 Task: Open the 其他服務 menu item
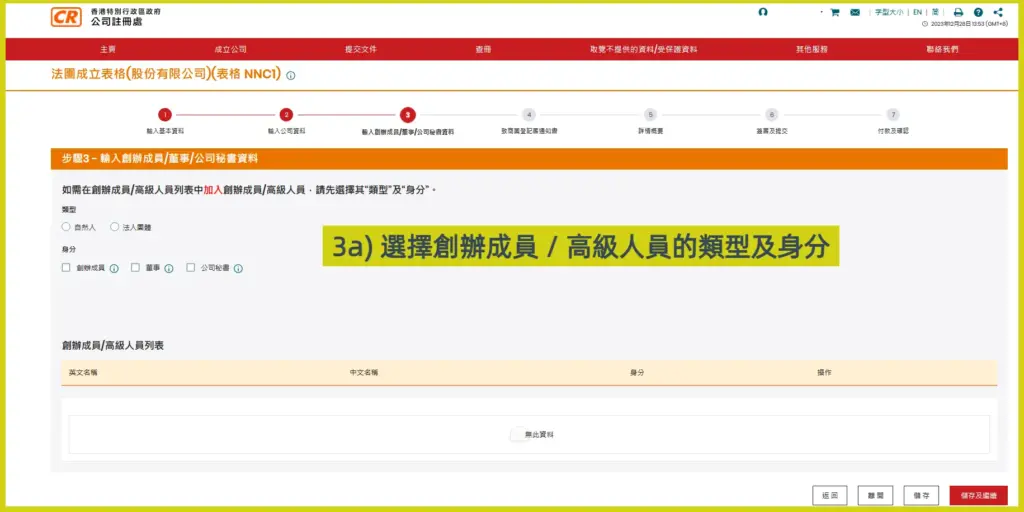(811, 49)
